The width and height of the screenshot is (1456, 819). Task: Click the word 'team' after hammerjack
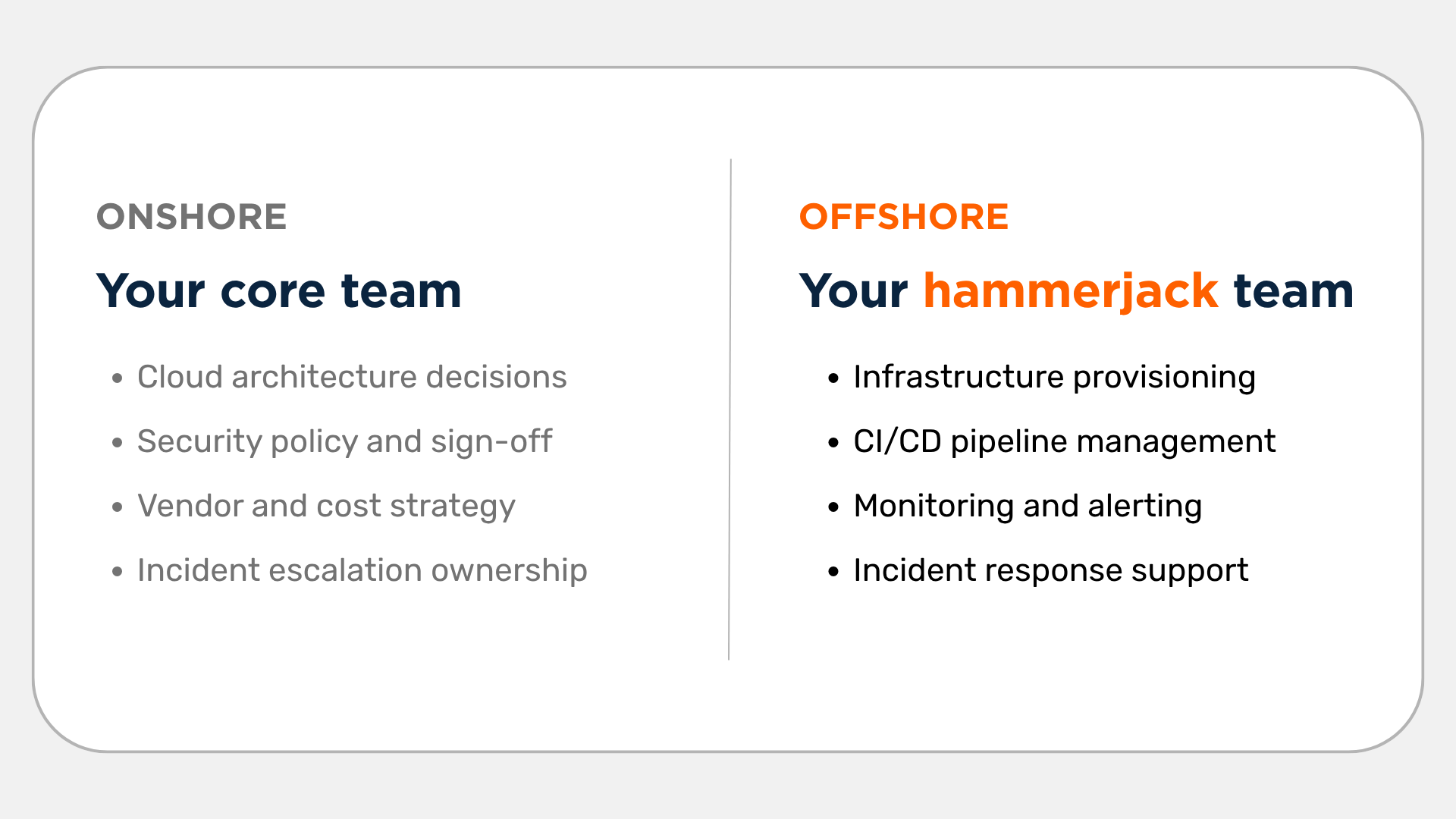coord(1293,291)
